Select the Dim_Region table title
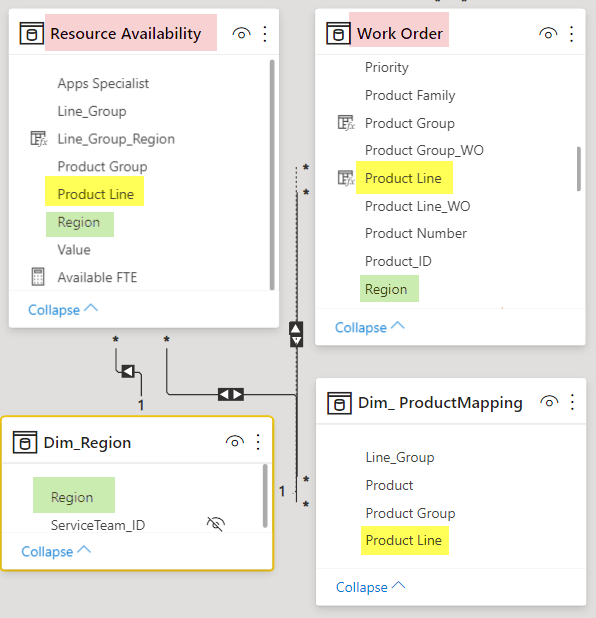The height and width of the screenshot is (618, 596). [x=87, y=443]
